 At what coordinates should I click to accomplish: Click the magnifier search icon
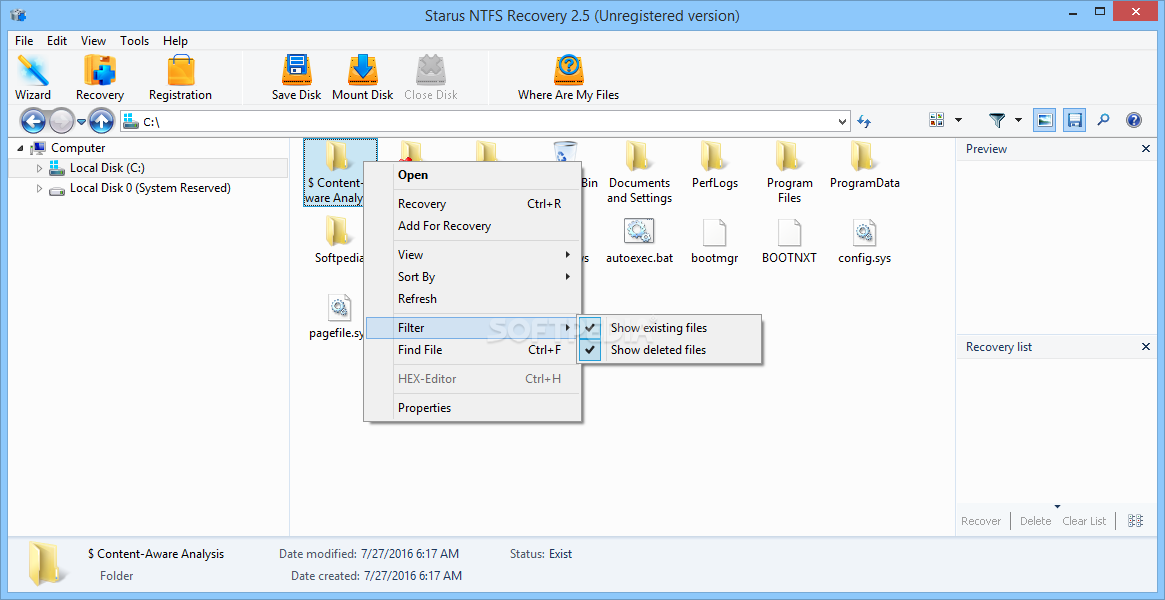1103,120
